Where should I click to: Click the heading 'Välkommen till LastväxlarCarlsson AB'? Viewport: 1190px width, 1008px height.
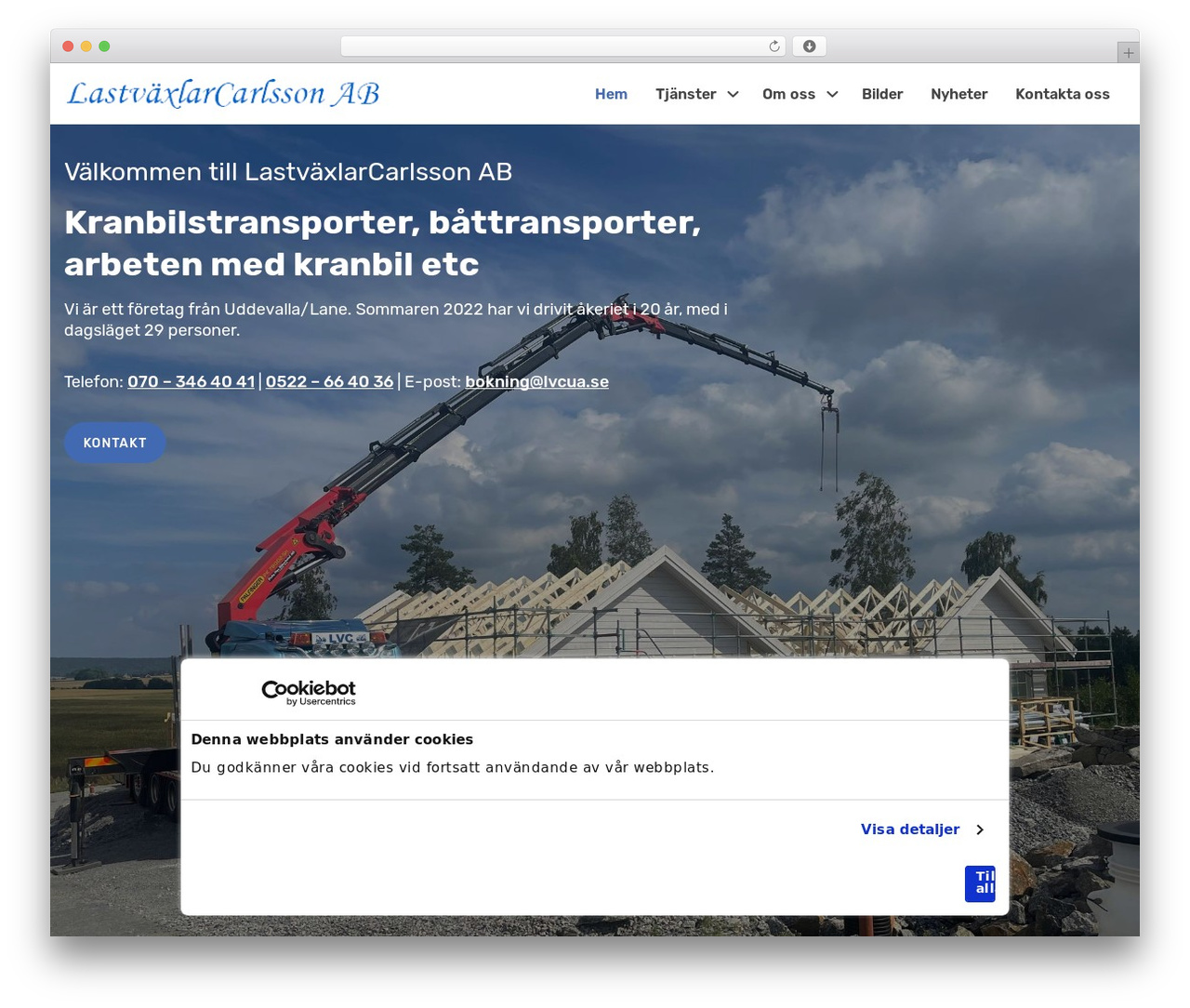click(288, 172)
